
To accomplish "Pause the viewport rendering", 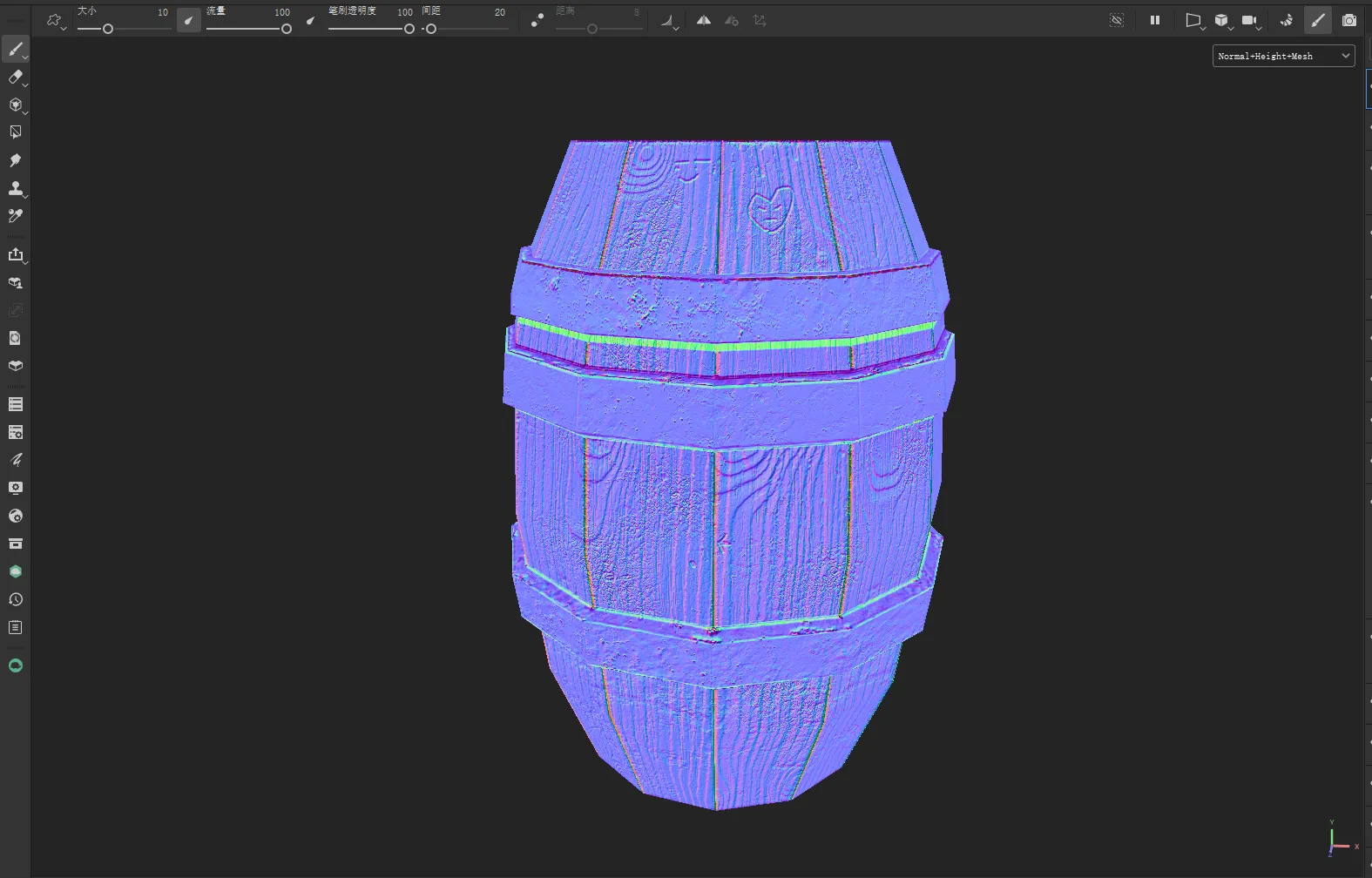I will [x=1155, y=20].
